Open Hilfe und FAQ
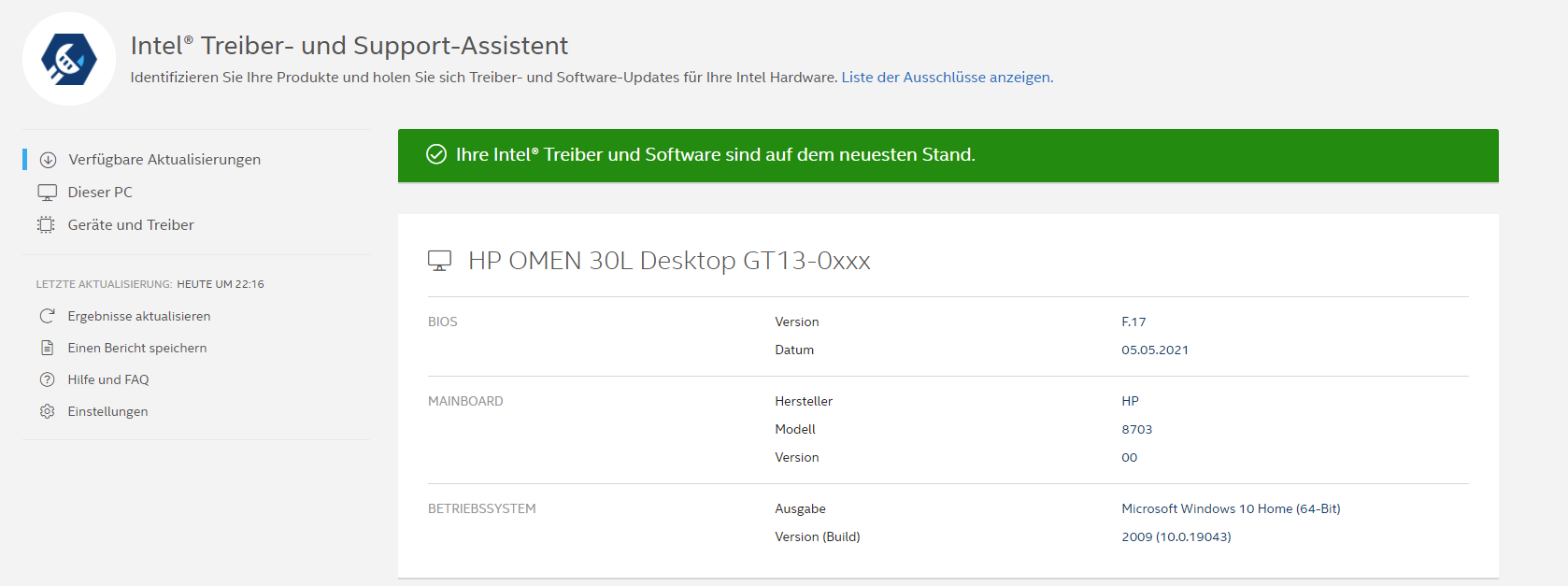Viewport: 1568px width, 586px height. [x=108, y=379]
